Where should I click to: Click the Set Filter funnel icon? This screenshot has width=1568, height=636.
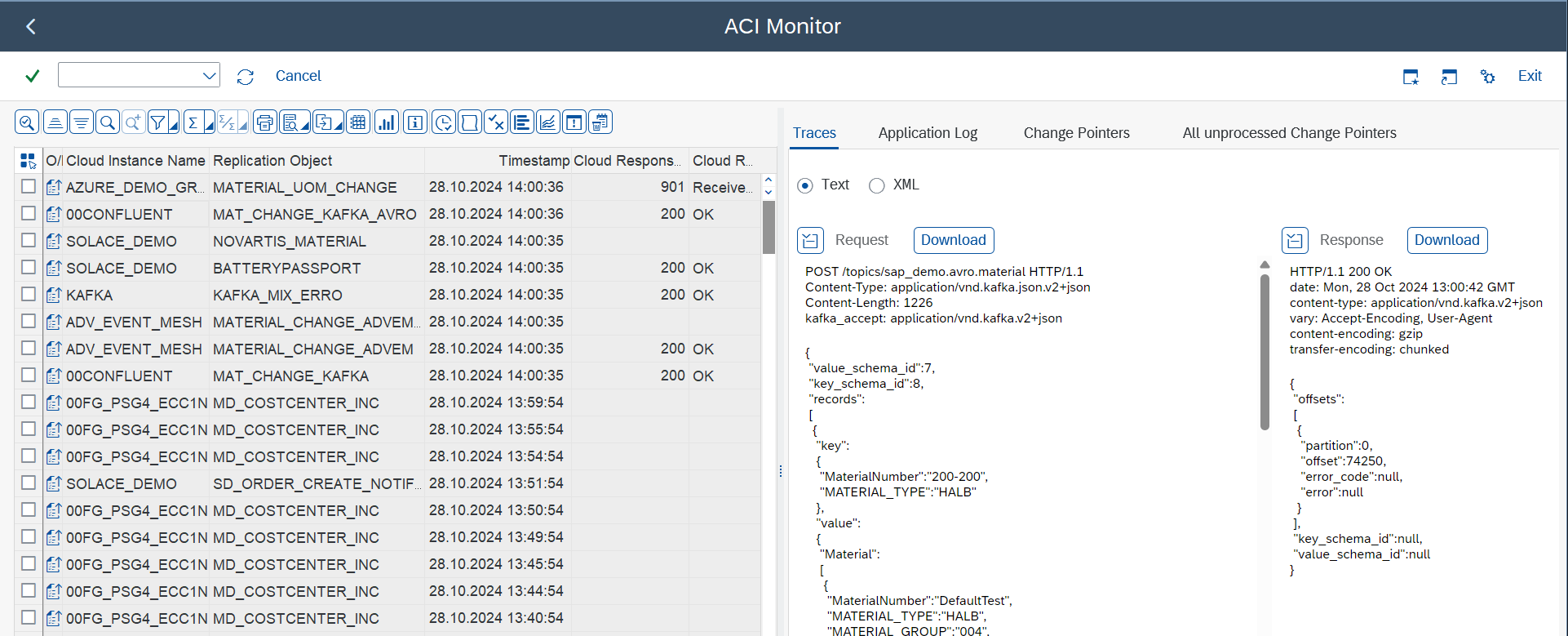pos(158,122)
